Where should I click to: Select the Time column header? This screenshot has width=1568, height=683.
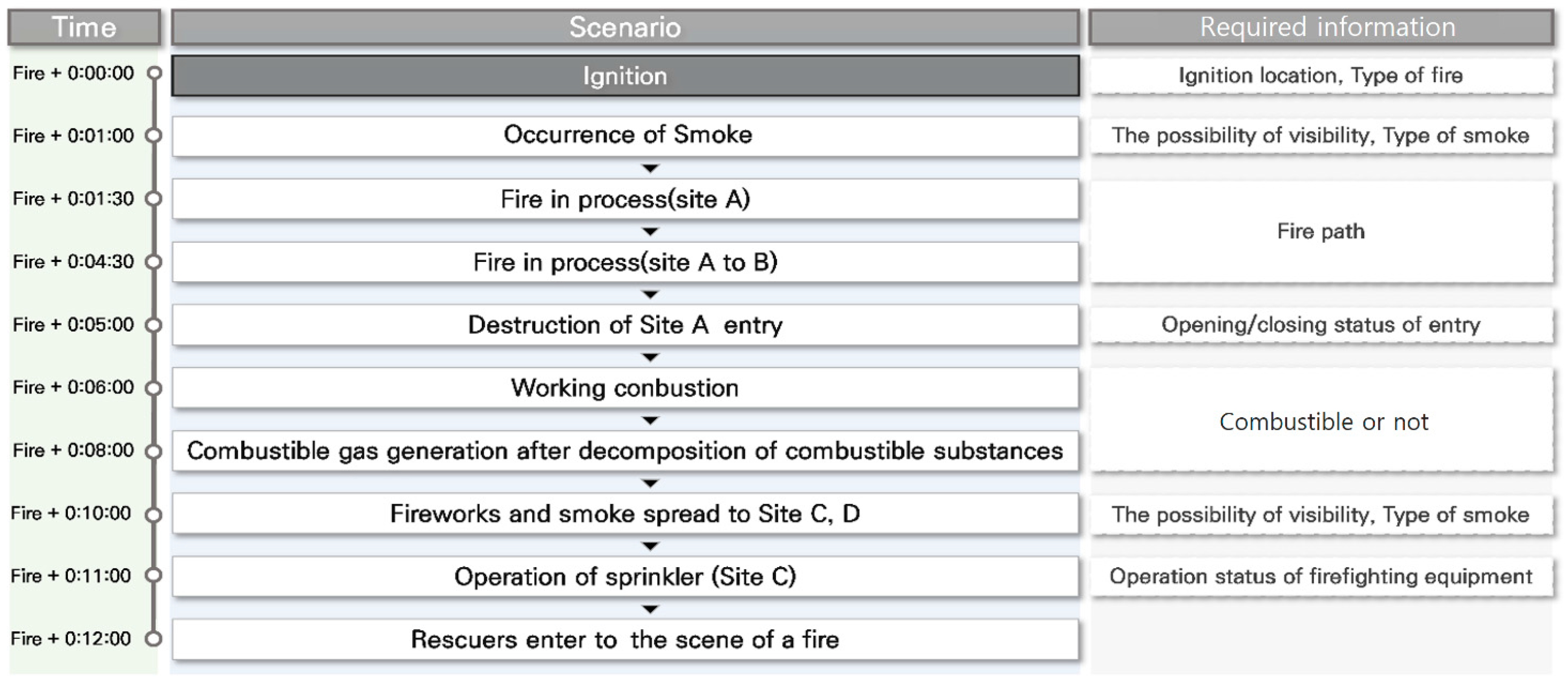point(84,27)
